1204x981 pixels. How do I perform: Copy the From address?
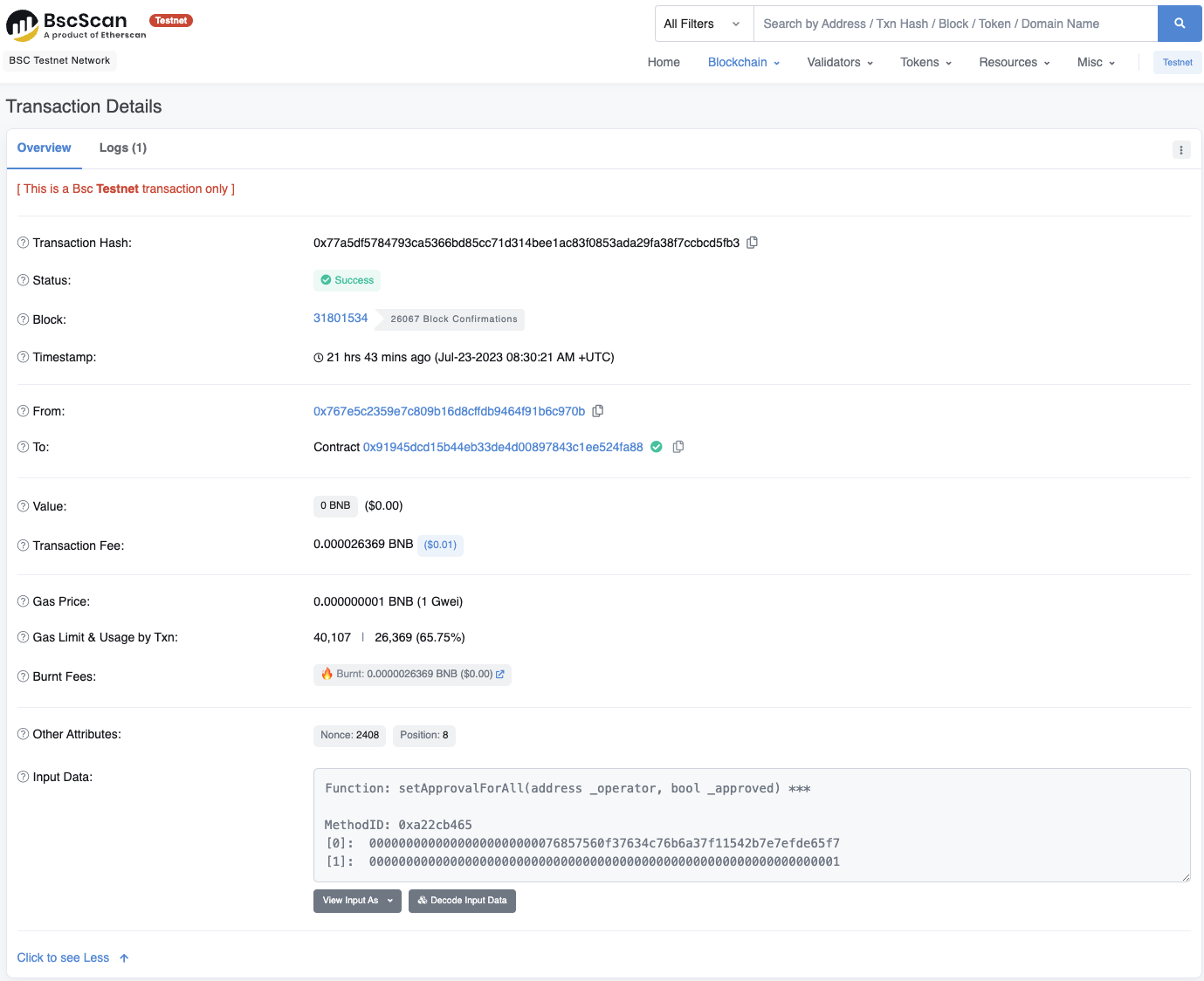pyautogui.click(x=598, y=411)
